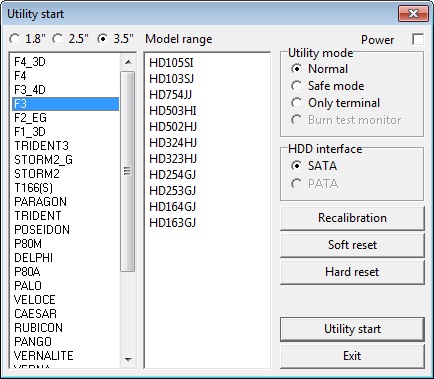Pick model HD163GJ
Image resolution: width=434 pixels, height=379 pixels.
click(x=173, y=223)
